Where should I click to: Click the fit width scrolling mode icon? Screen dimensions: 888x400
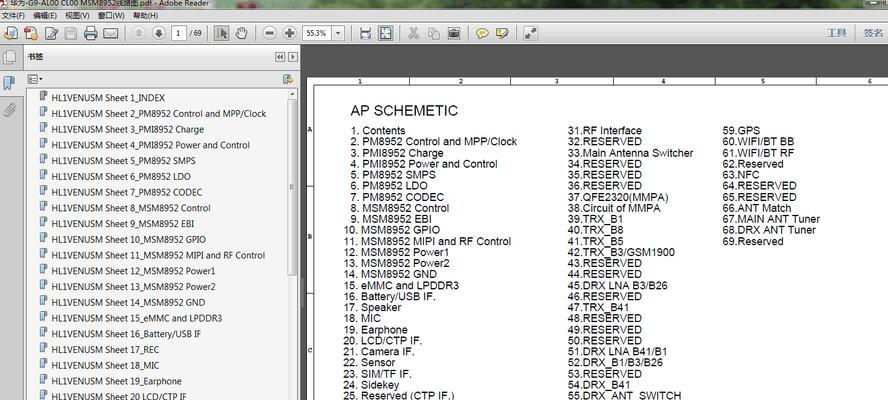tap(365, 33)
